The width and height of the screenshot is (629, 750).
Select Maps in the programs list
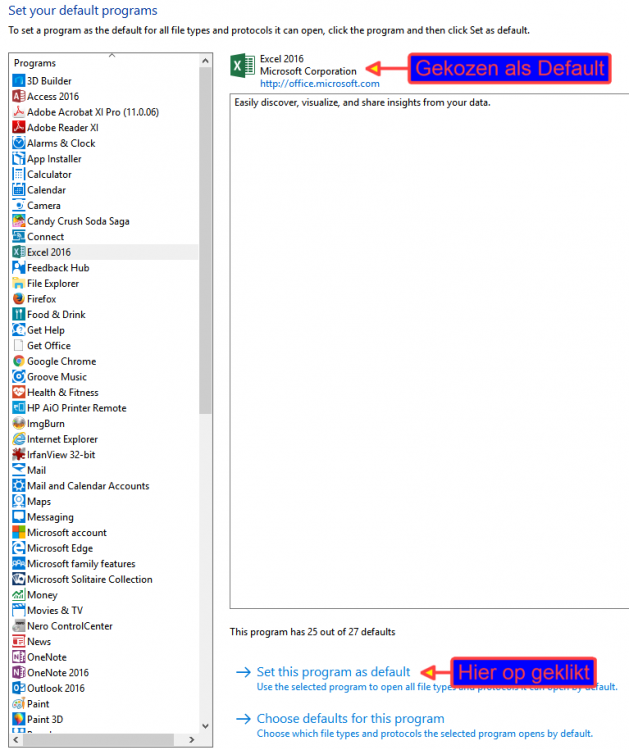pos(39,501)
